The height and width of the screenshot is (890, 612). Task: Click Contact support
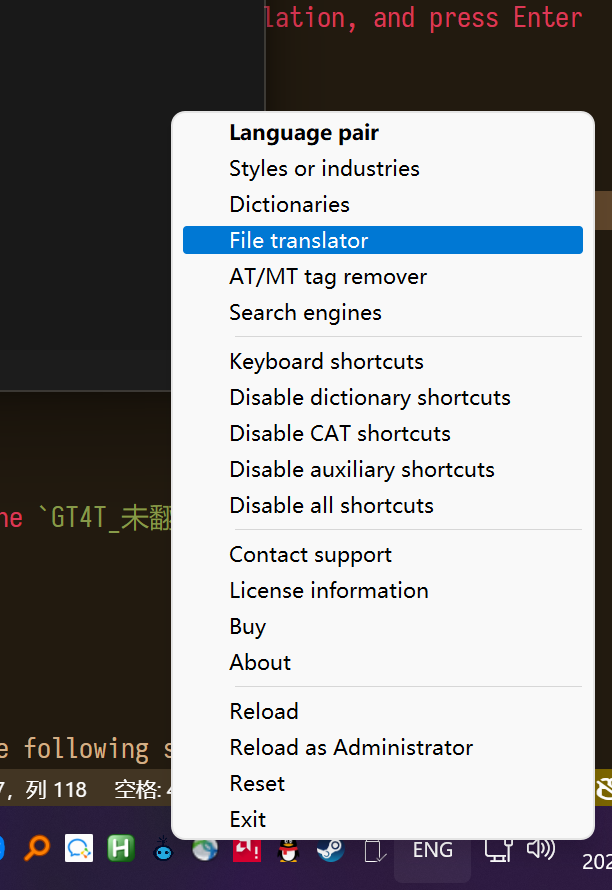(310, 554)
